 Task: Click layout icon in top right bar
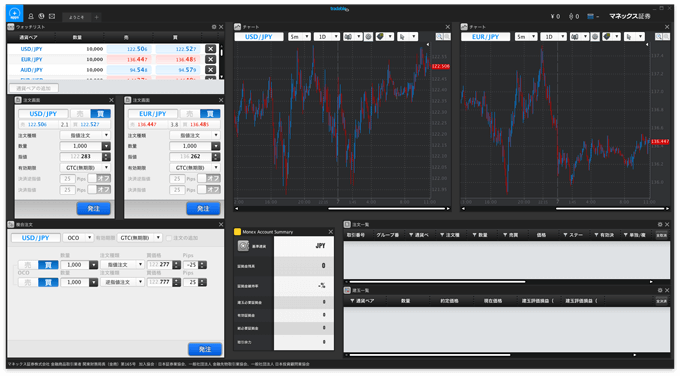coord(590,16)
